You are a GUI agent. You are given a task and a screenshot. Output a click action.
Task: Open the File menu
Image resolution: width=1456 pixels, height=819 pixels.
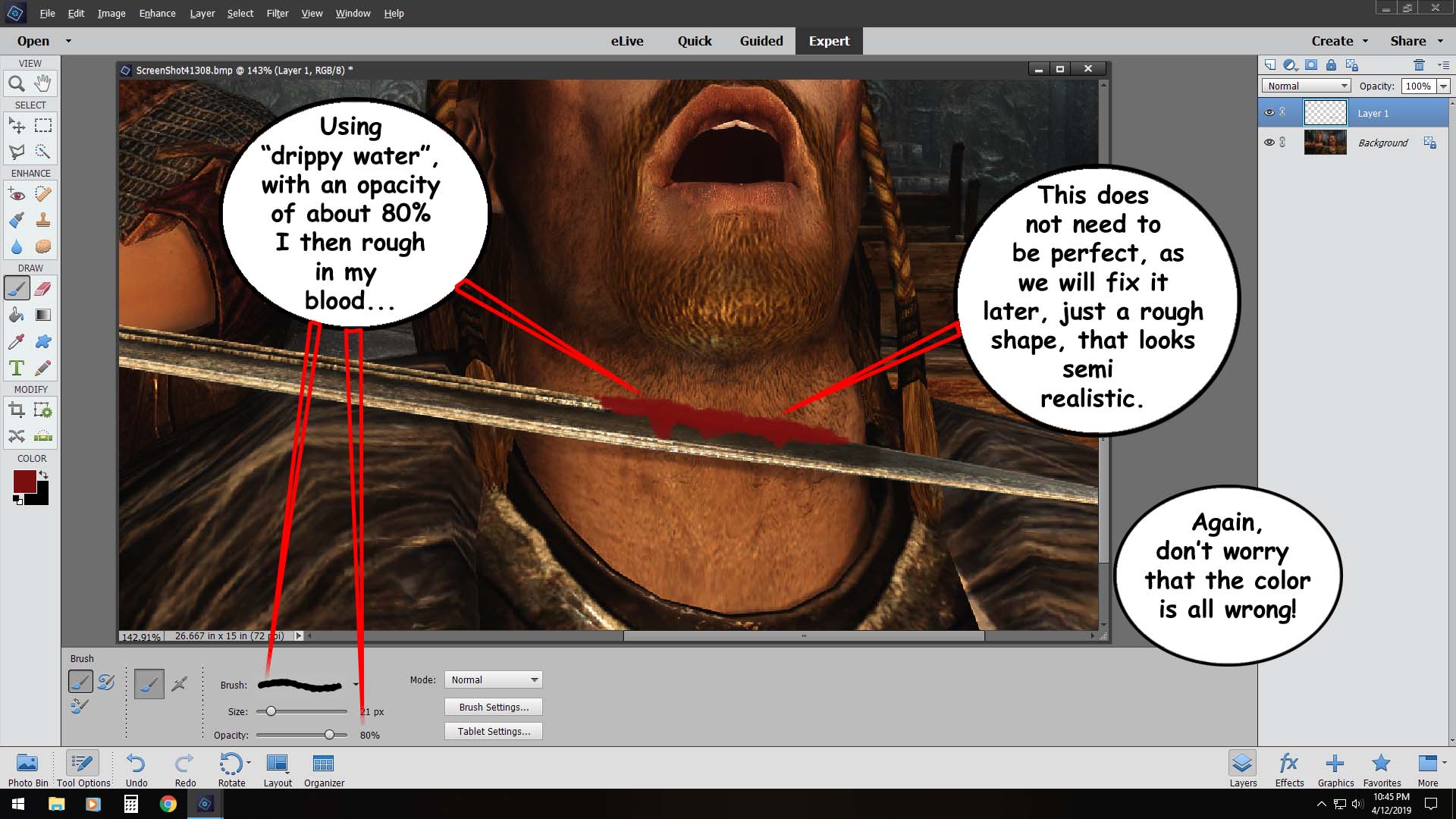47,13
